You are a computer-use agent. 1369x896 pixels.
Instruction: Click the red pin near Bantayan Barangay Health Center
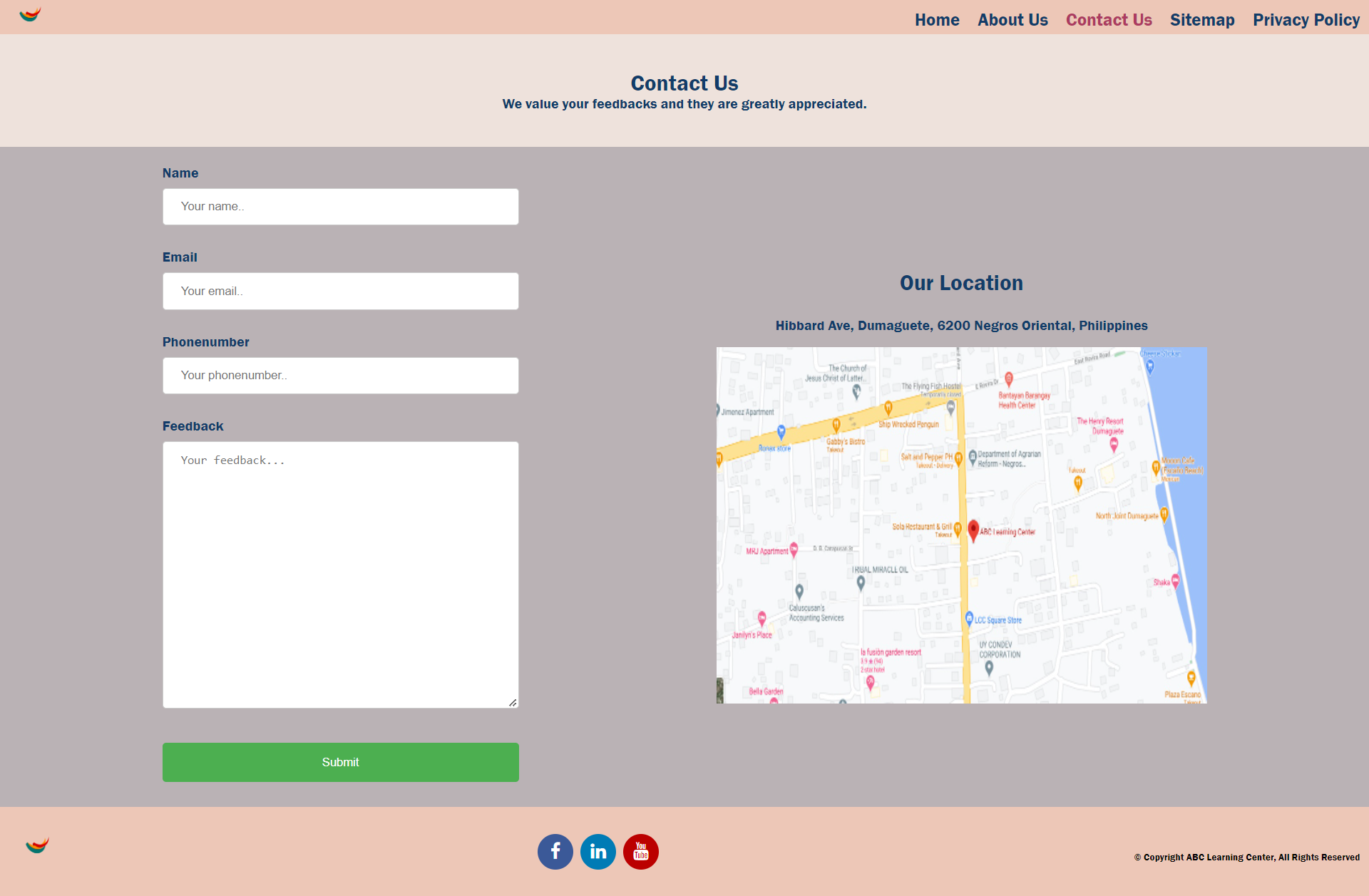[1008, 379]
